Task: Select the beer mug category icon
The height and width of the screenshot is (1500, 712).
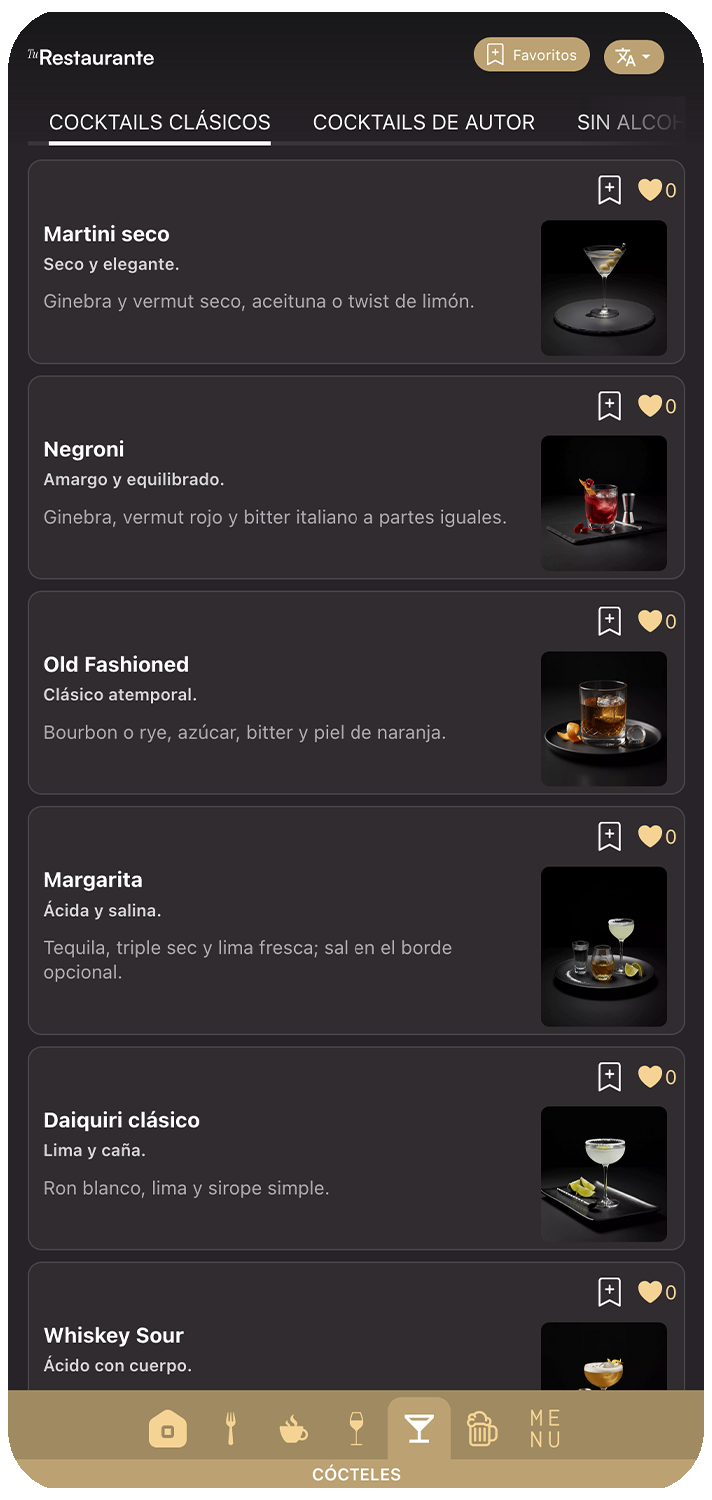Action: pyautogui.click(x=482, y=1429)
